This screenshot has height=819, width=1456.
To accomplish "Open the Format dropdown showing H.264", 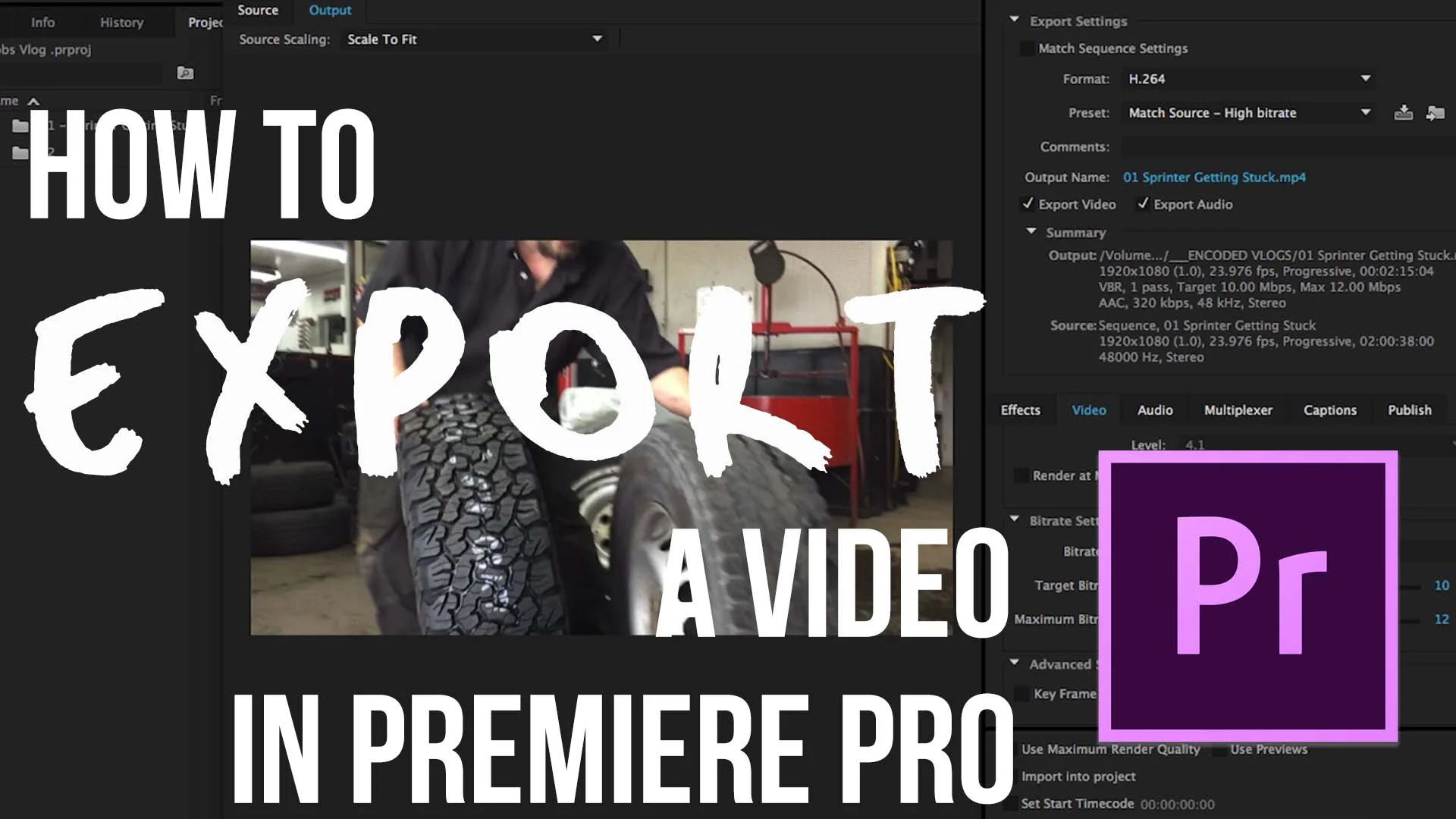I will [1248, 79].
